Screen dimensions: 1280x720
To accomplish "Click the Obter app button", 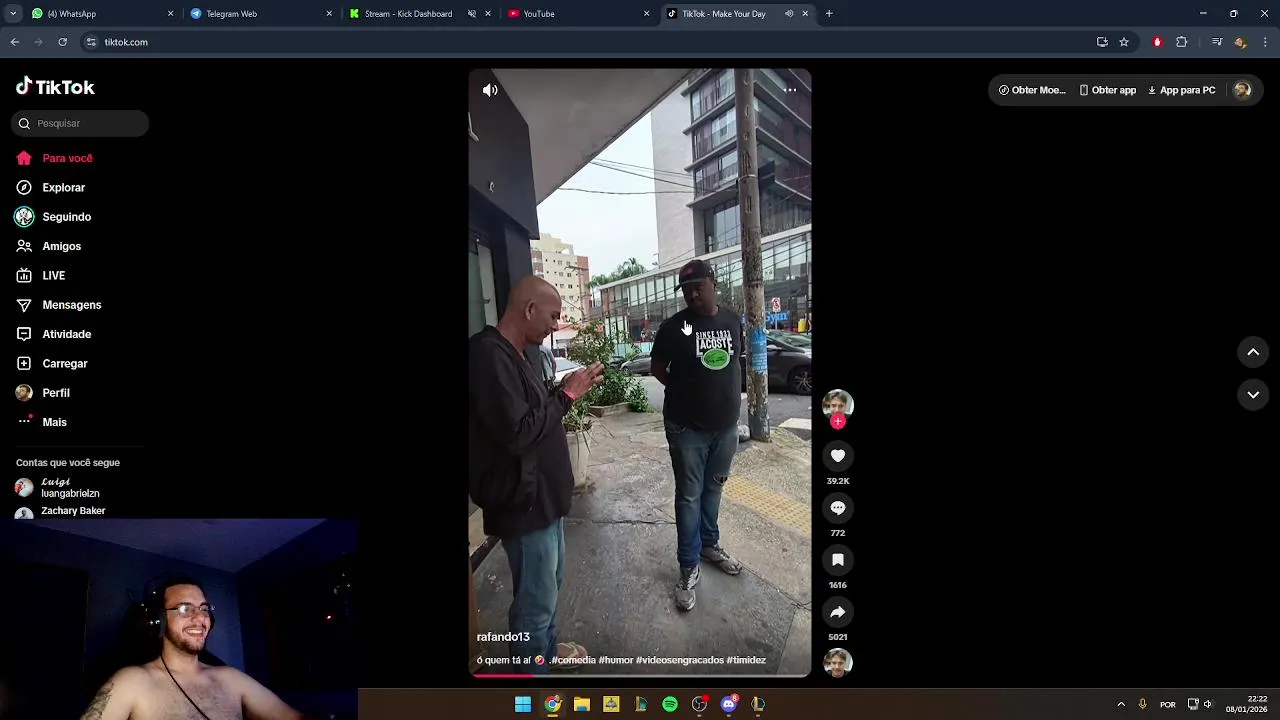I will [1107, 90].
